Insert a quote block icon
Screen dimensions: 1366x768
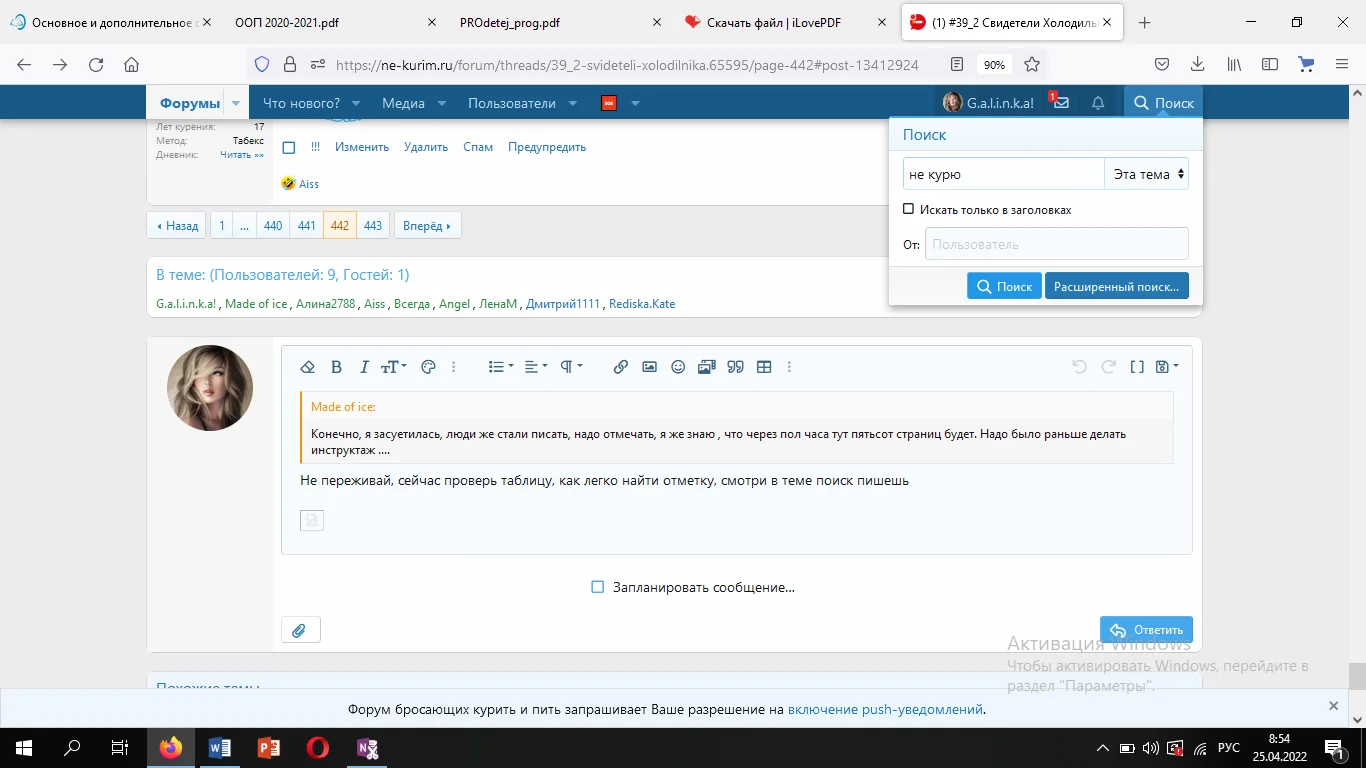click(735, 367)
